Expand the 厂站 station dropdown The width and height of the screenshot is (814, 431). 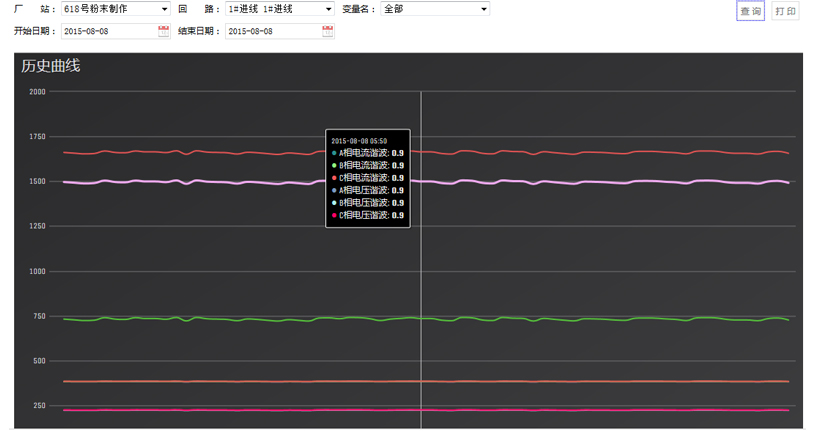115,9
